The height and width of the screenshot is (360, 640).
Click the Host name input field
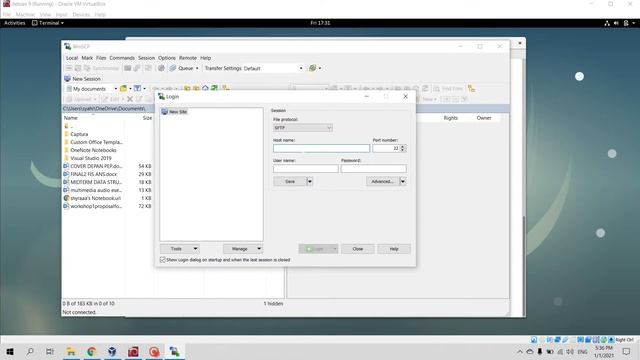(321, 149)
